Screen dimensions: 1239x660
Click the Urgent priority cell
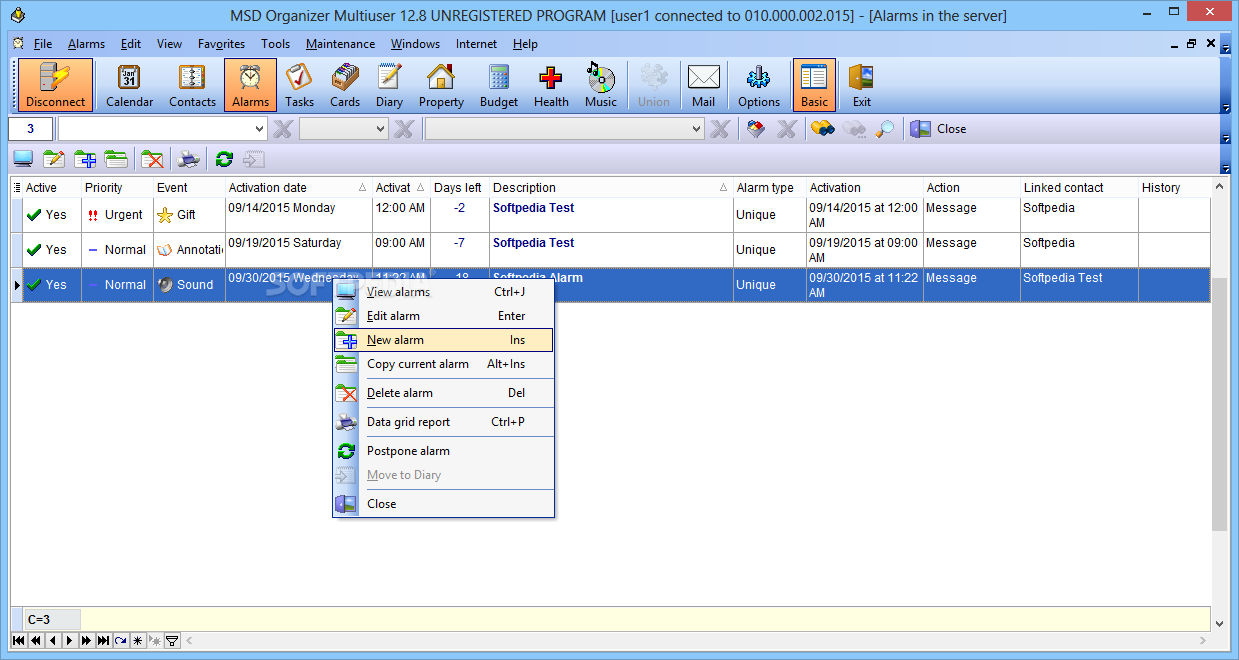117,215
